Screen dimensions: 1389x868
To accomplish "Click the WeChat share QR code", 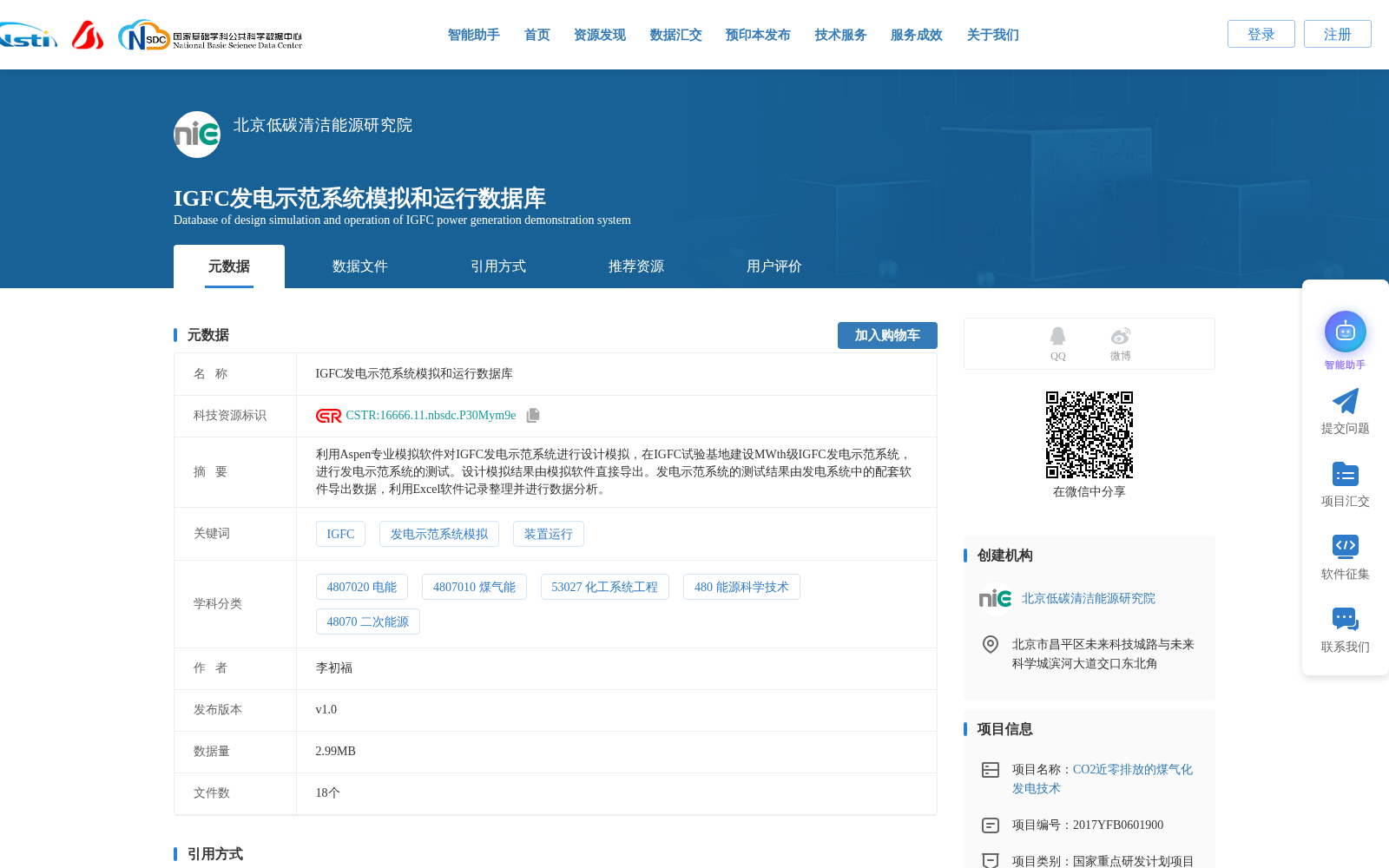I will [1089, 435].
